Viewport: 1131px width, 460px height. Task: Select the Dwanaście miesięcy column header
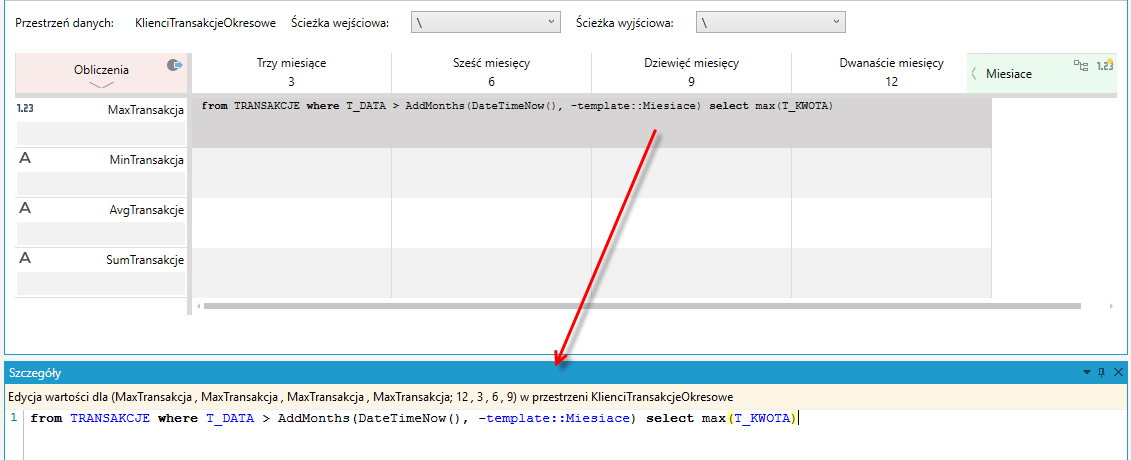coord(891,72)
